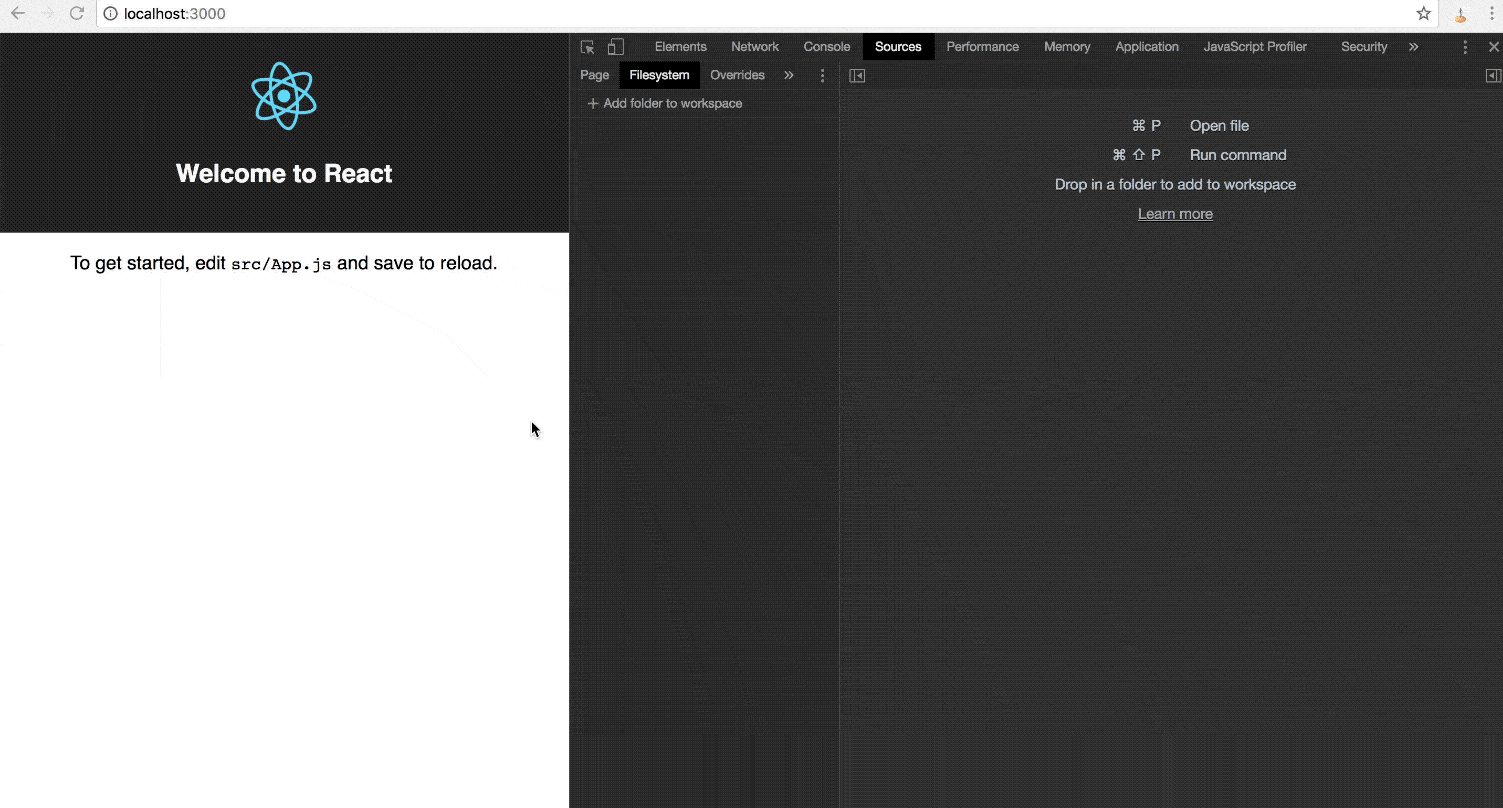Open the Sources pane three-dot options menu
Screen dimensions: 1503x808
[823, 76]
